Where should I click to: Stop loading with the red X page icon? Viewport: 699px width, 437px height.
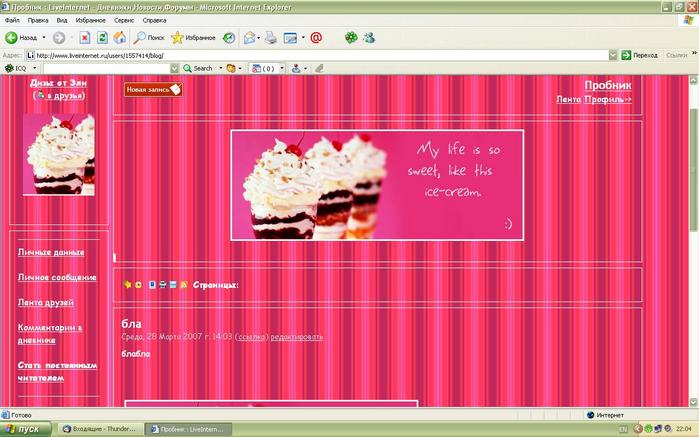point(85,38)
